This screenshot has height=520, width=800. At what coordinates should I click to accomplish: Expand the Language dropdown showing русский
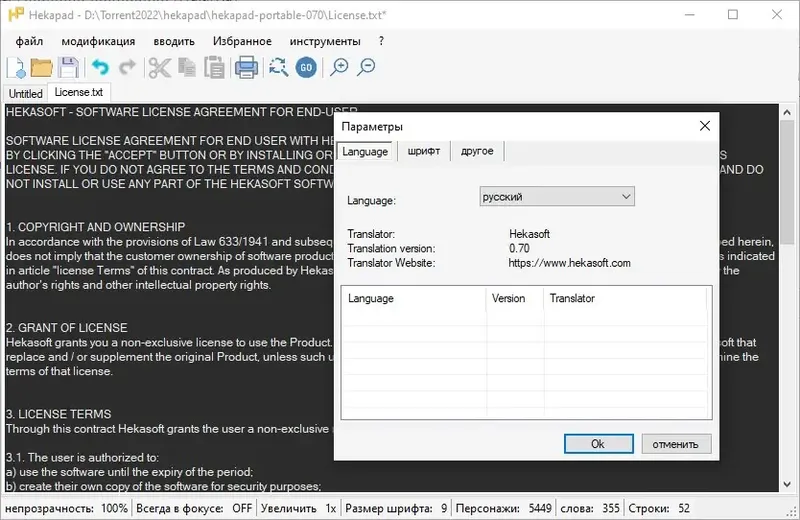pyautogui.click(x=557, y=196)
